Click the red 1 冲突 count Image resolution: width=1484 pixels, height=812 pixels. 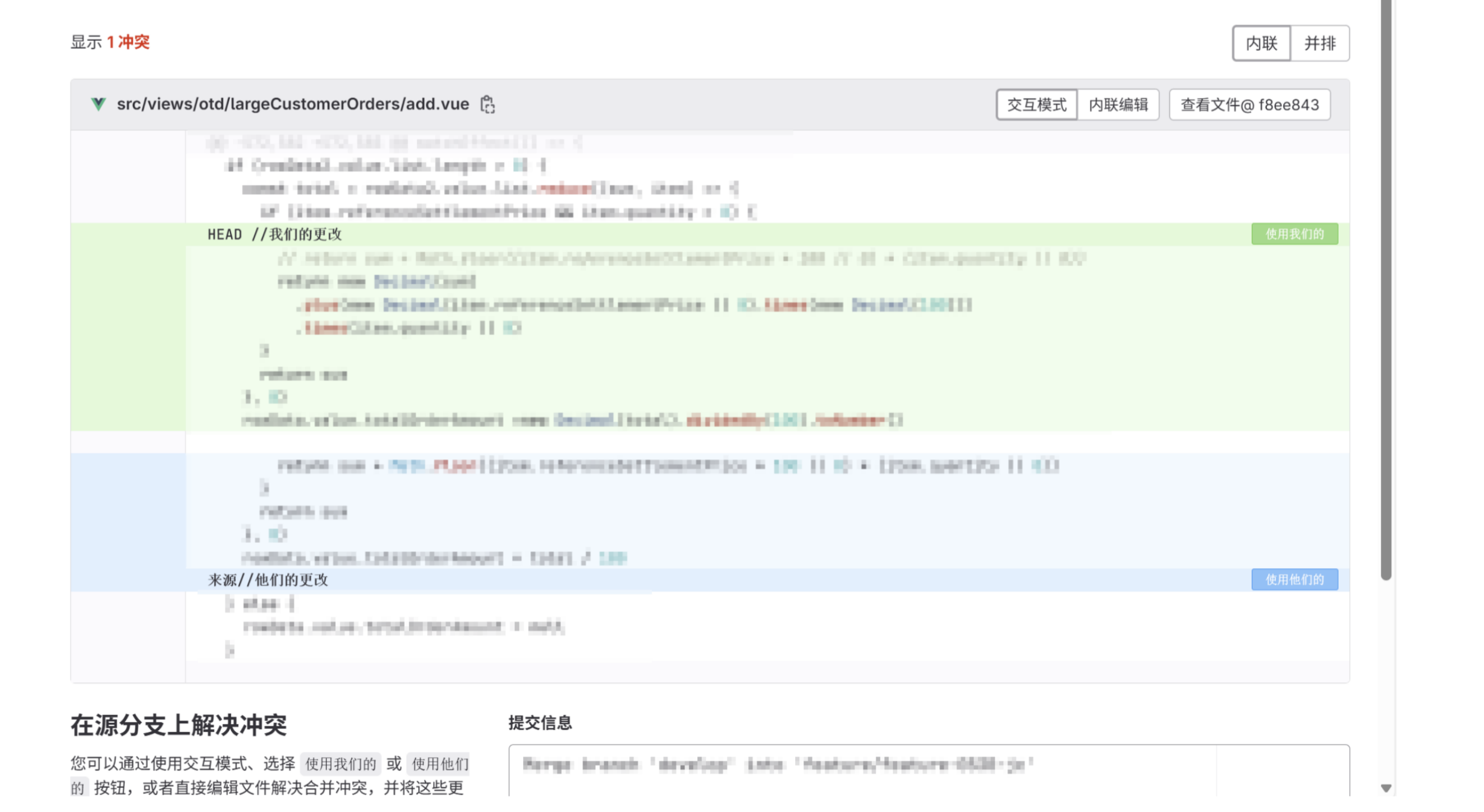(128, 42)
